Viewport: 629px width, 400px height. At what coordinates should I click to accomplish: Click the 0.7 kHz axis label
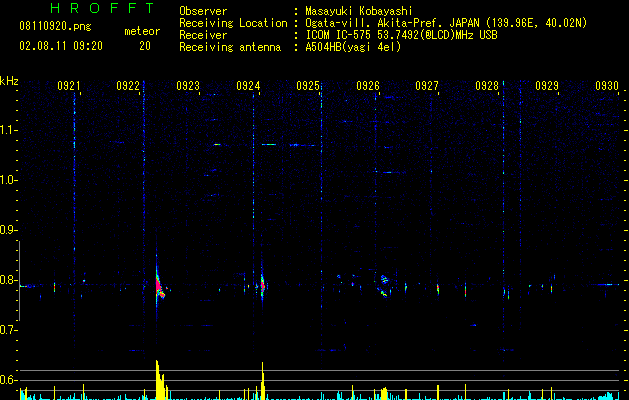[x=9, y=330]
